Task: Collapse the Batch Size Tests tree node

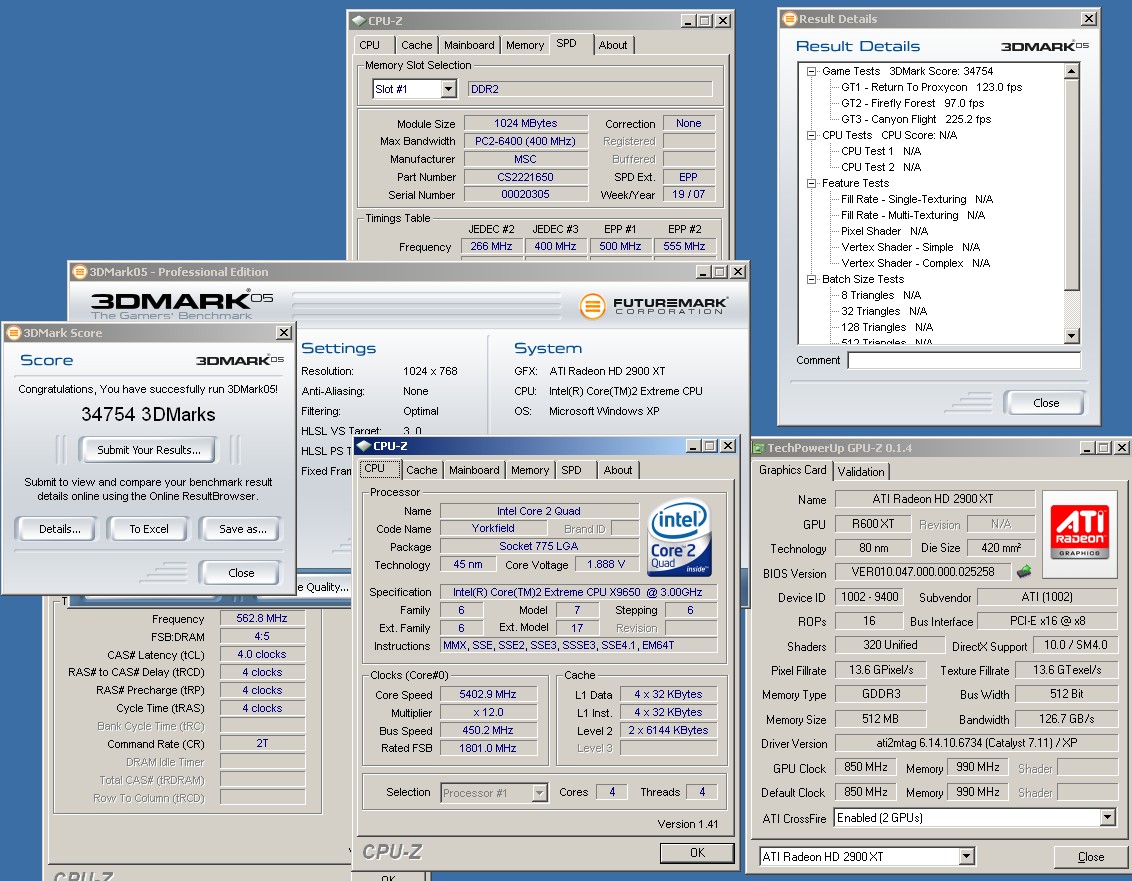Action: tap(811, 279)
